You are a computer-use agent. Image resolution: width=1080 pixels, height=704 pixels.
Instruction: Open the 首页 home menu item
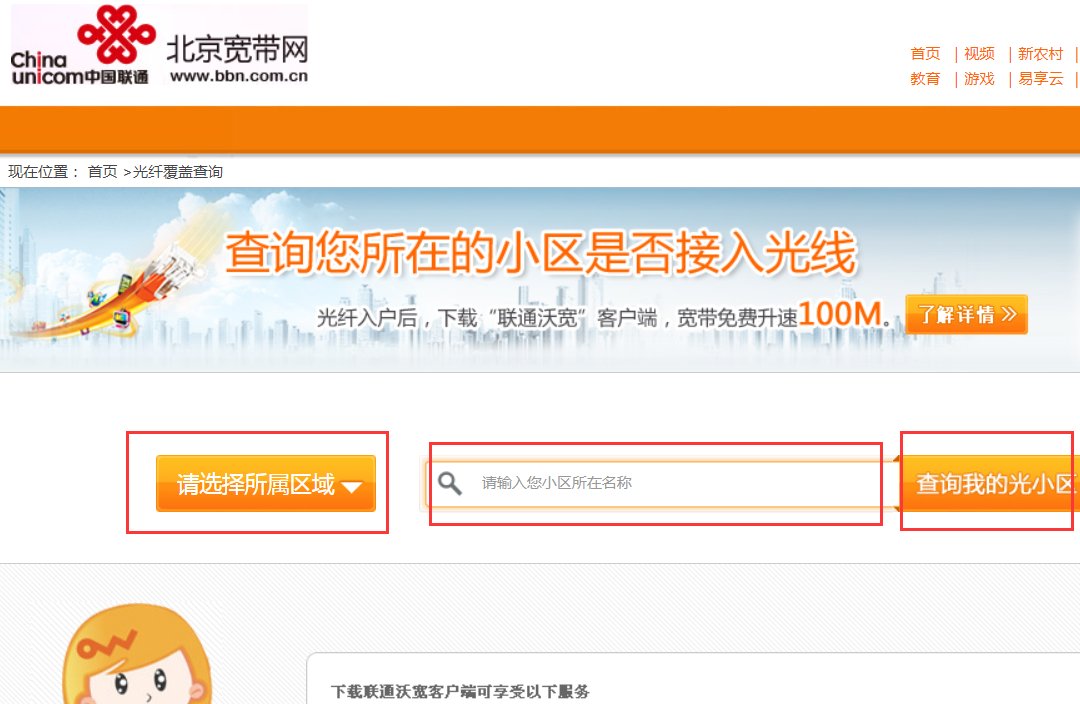click(924, 53)
